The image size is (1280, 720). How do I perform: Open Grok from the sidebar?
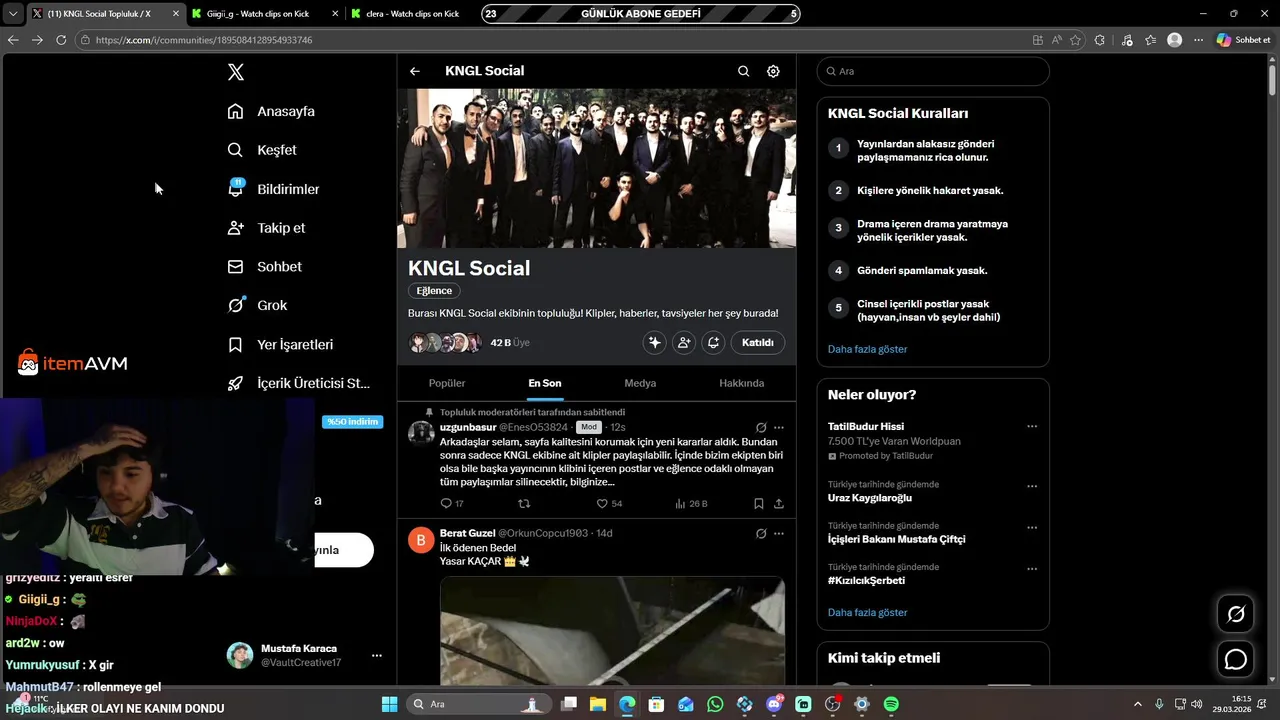257,306
